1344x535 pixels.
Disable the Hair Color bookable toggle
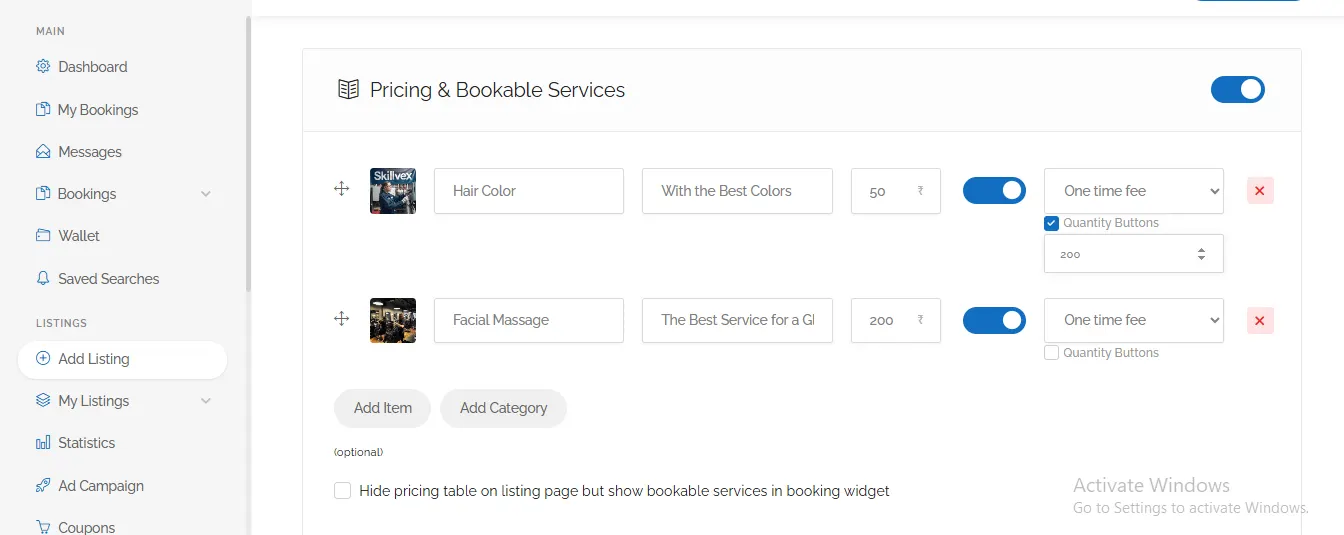994,191
